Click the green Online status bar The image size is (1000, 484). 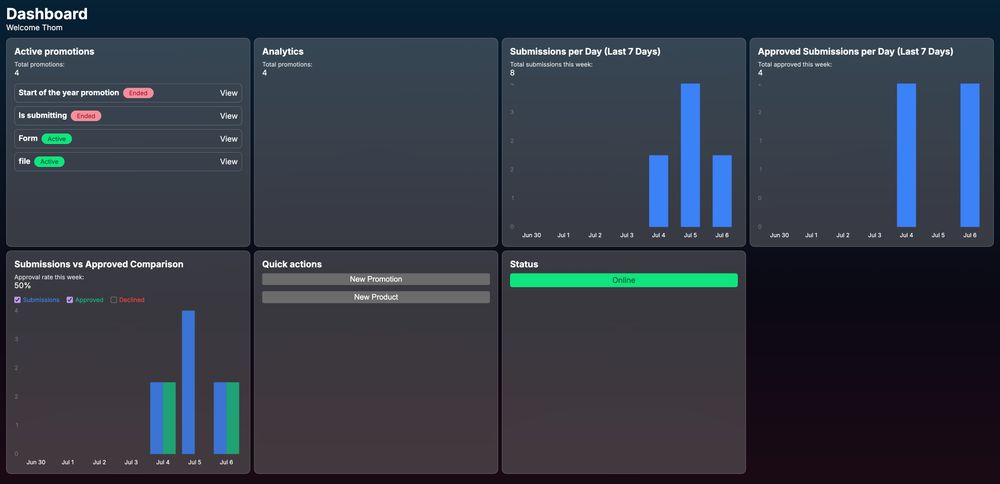pyautogui.click(x=624, y=280)
